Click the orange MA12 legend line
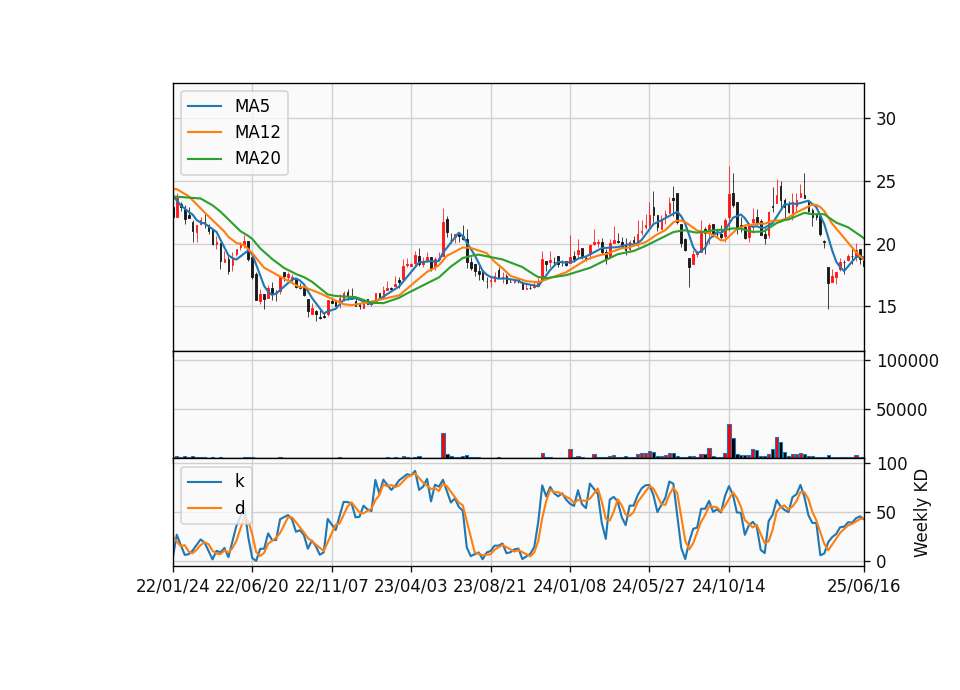The width and height of the screenshot is (960, 690). point(204,132)
